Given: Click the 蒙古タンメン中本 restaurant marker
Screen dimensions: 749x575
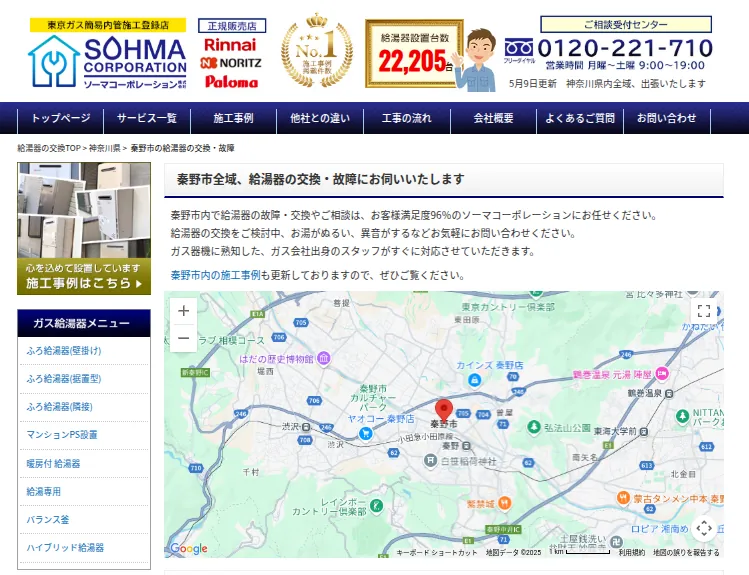Looking at the screenshot, I should (623, 498).
